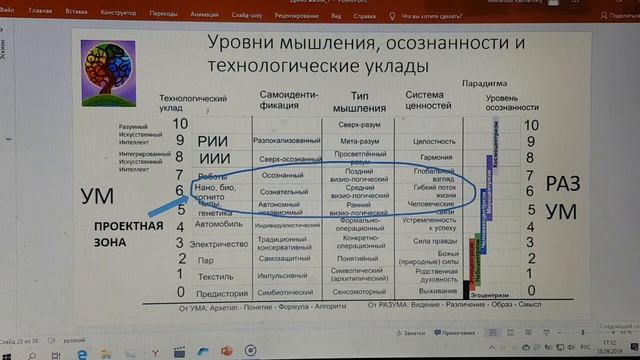Screen dimensions: 640x360
Task: Select the slide title text
Action: (x=366, y=54)
